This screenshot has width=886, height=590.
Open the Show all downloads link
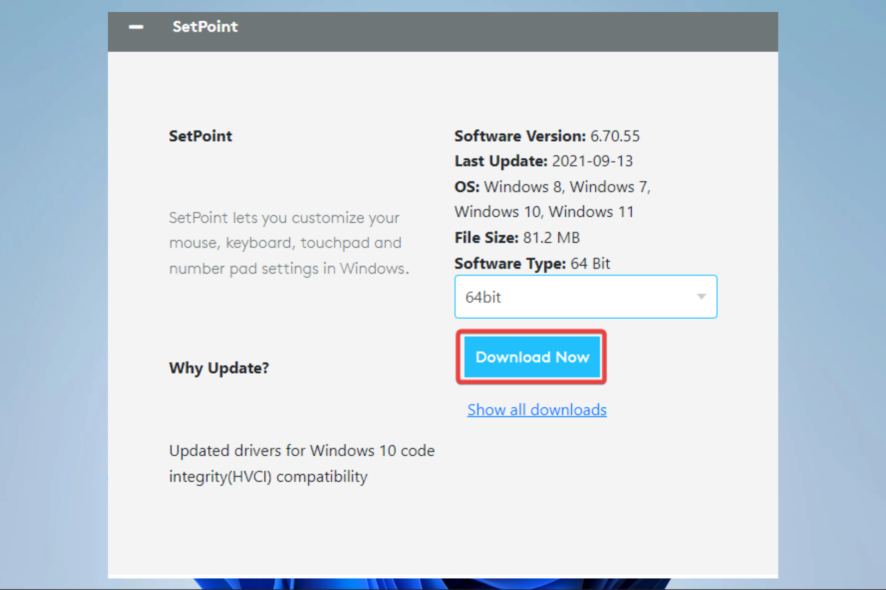[537, 410]
